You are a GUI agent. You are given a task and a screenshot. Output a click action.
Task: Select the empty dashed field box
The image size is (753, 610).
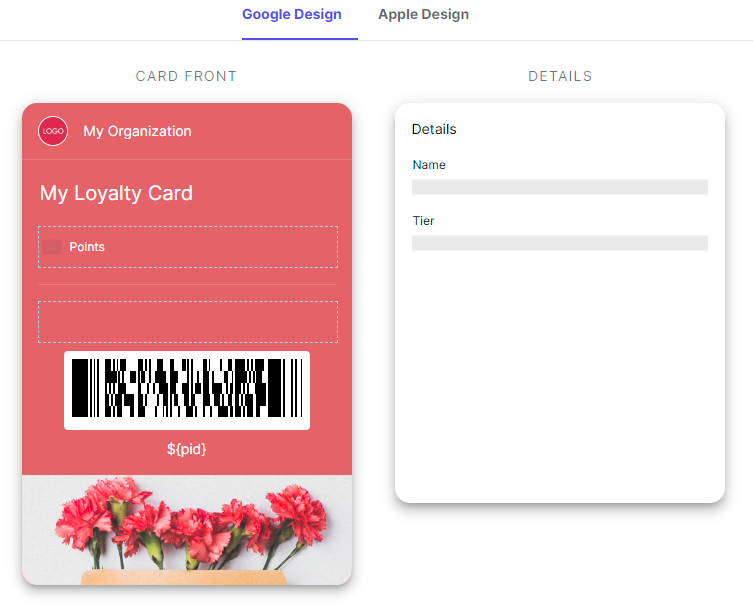[x=188, y=322]
